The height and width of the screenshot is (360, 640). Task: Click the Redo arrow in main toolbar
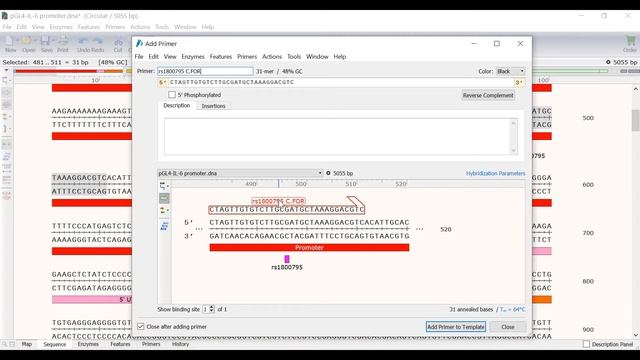98,41
